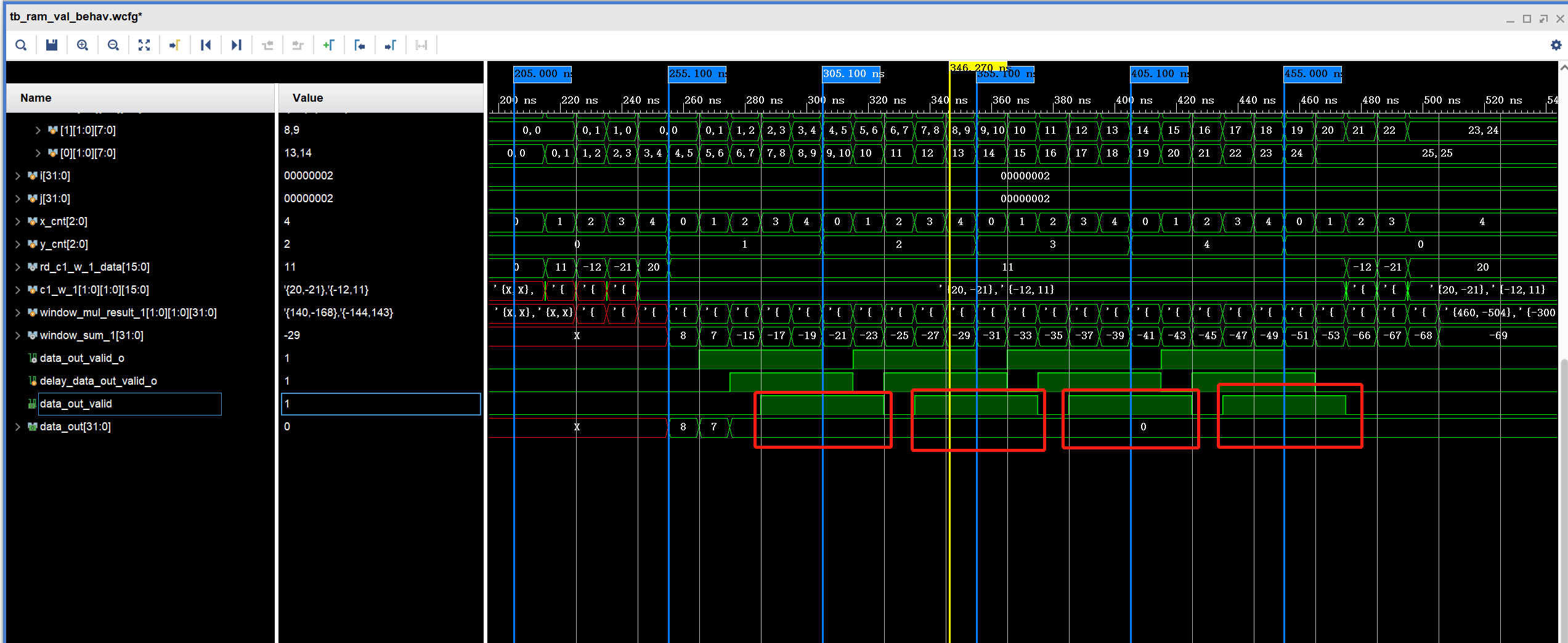1568x643 pixels.
Task: Add a new marker
Action: point(329,45)
